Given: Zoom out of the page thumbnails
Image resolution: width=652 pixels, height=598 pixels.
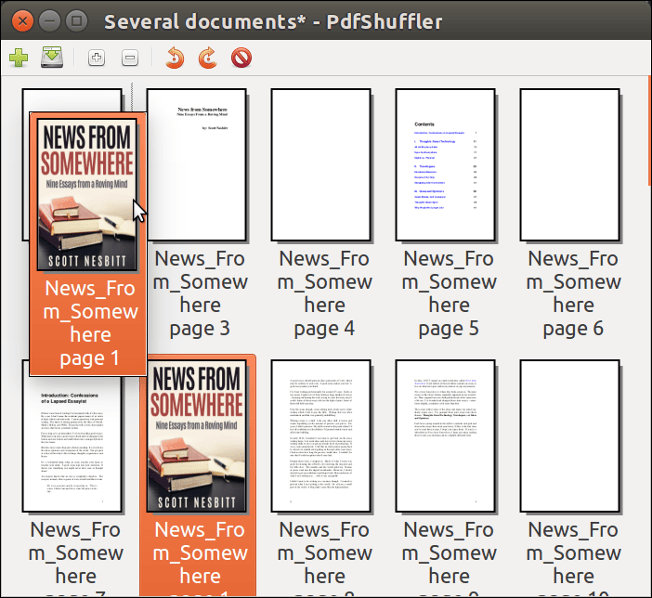Looking at the screenshot, I should click(130, 59).
